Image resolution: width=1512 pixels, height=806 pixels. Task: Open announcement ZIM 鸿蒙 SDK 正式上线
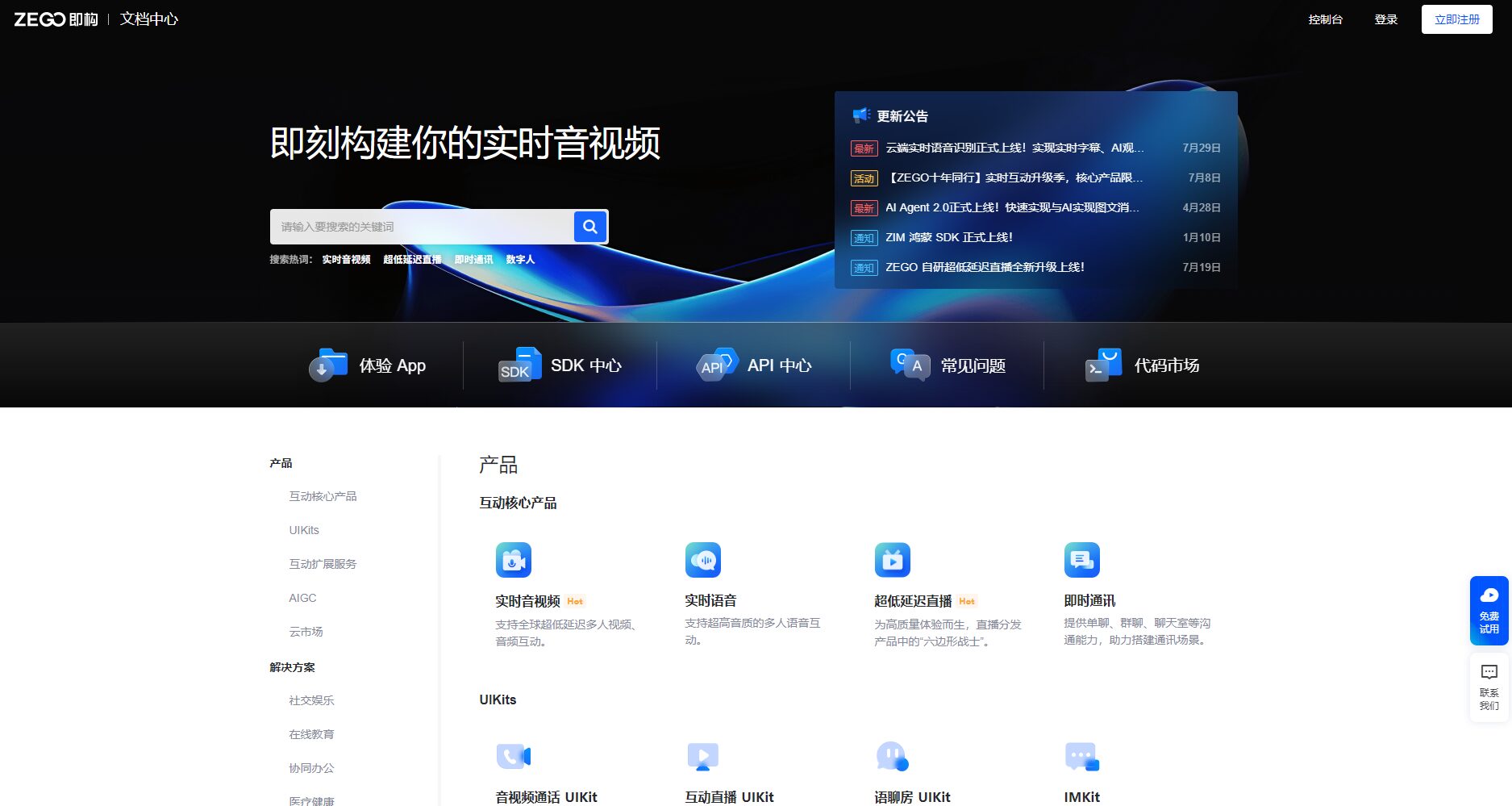coord(949,237)
